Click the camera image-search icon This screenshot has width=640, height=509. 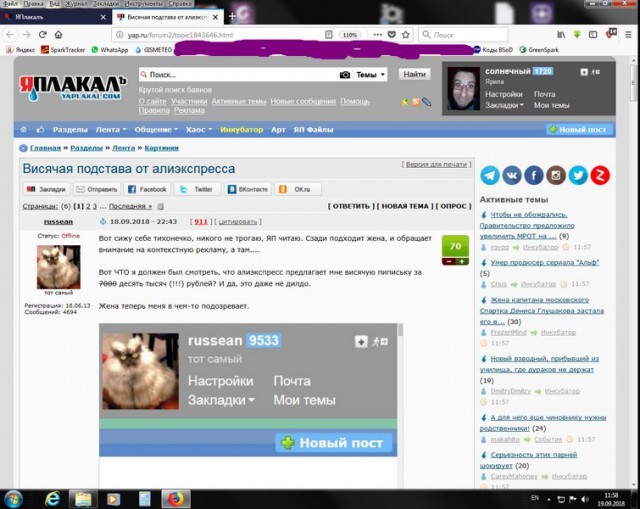[x=345, y=75]
